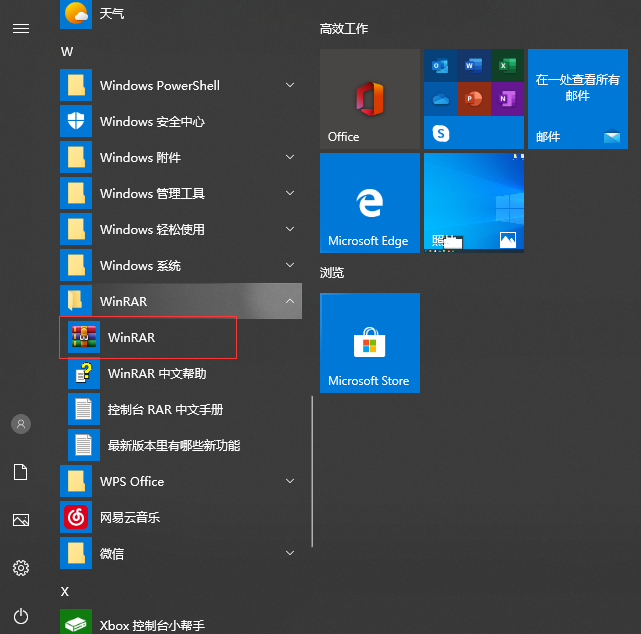Open Windows 安全中心 shield entry
Image resolution: width=641 pixels, height=634 pixels.
181,121
